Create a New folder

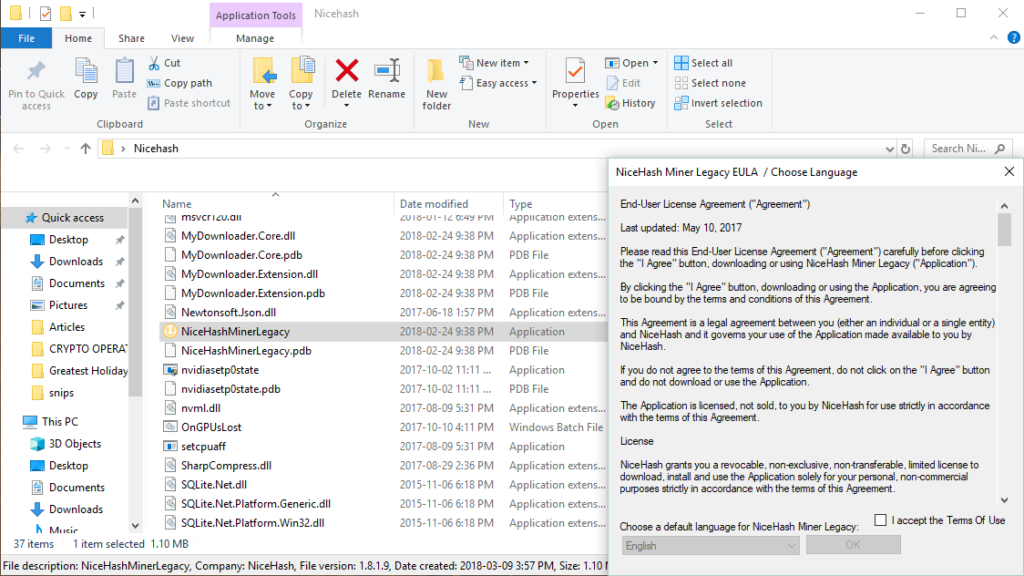point(436,84)
